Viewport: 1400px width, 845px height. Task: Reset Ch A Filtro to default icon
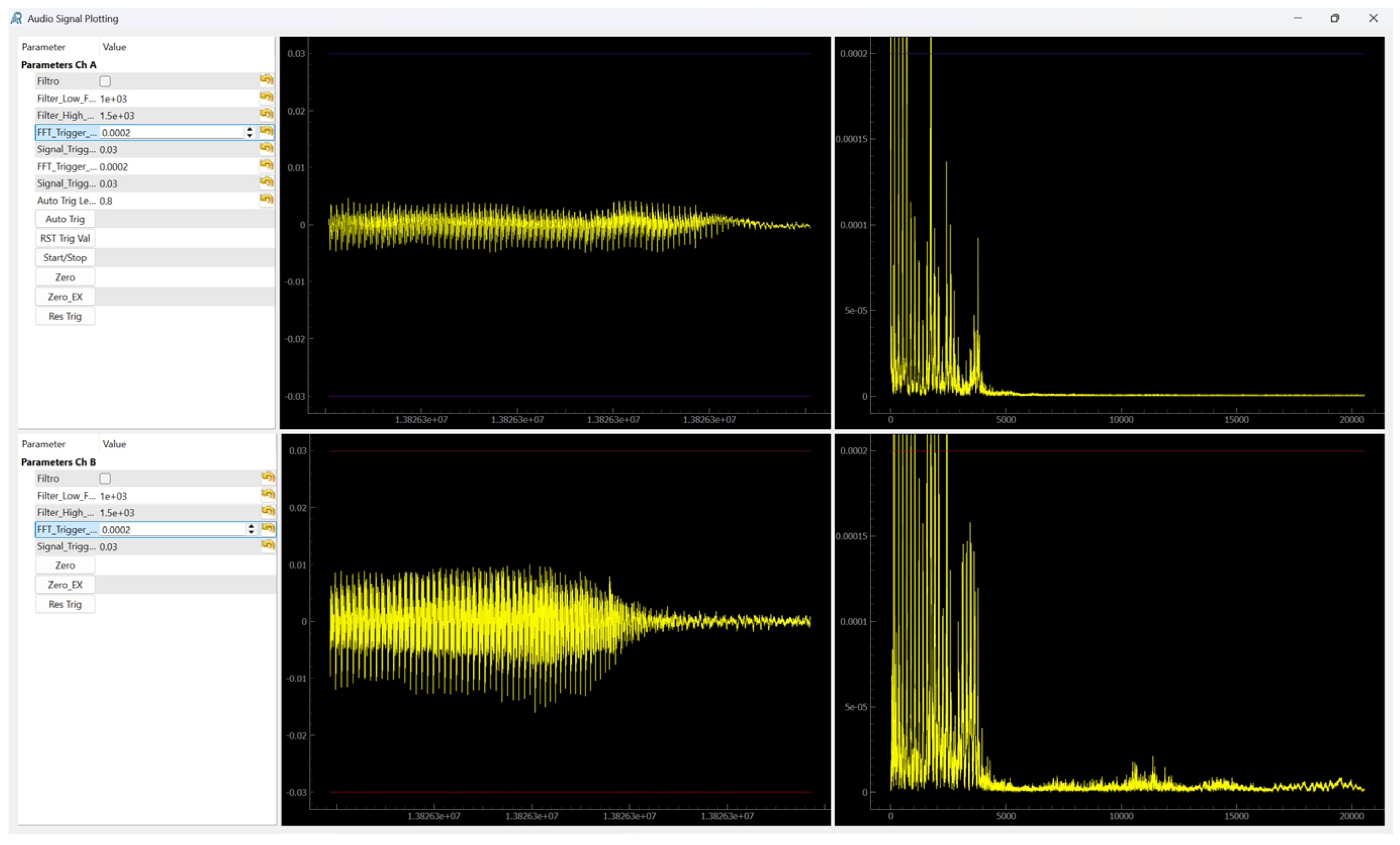coord(266,80)
